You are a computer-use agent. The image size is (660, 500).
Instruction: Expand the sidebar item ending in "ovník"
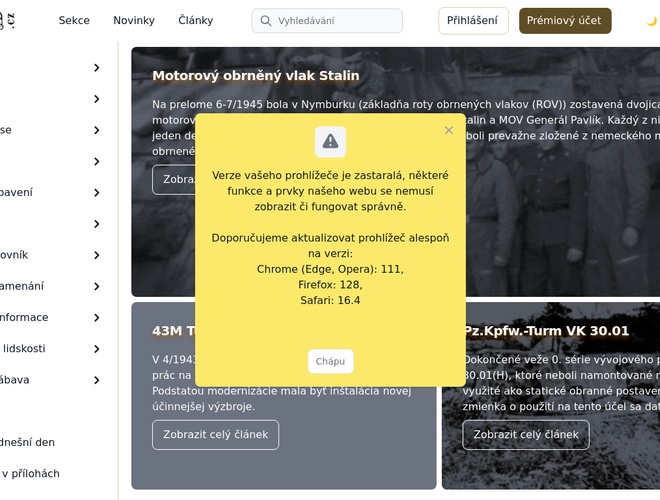click(97, 255)
